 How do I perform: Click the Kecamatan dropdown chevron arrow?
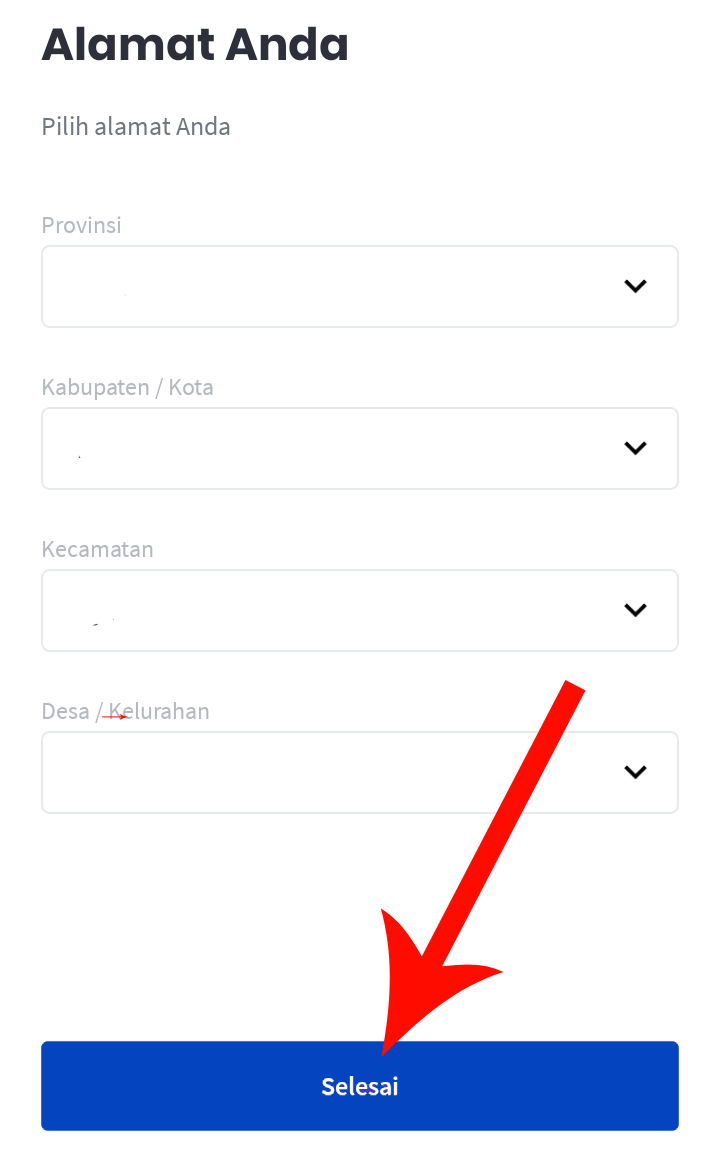pyautogui.click(x=635, y=610)
